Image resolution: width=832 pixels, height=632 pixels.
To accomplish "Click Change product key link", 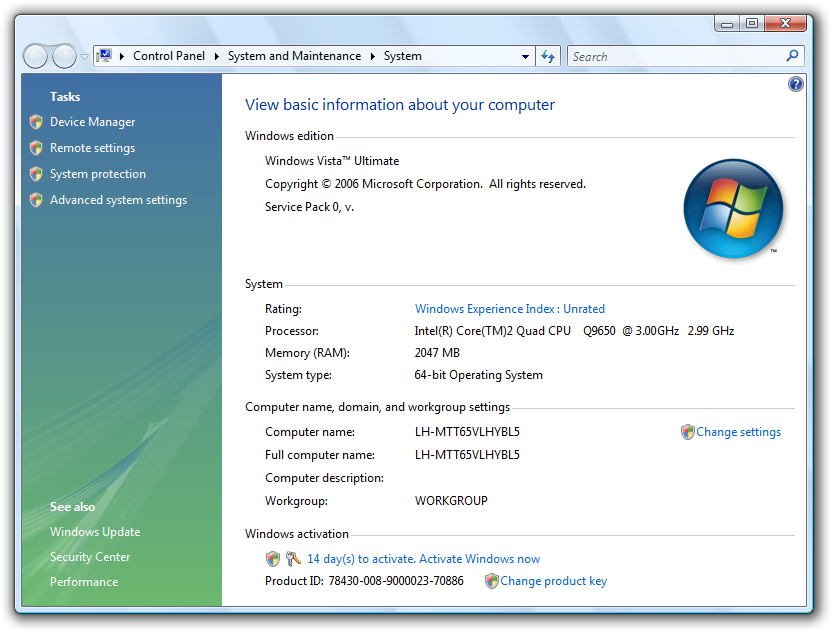I will pyautogui.click(x=553, y=581).
